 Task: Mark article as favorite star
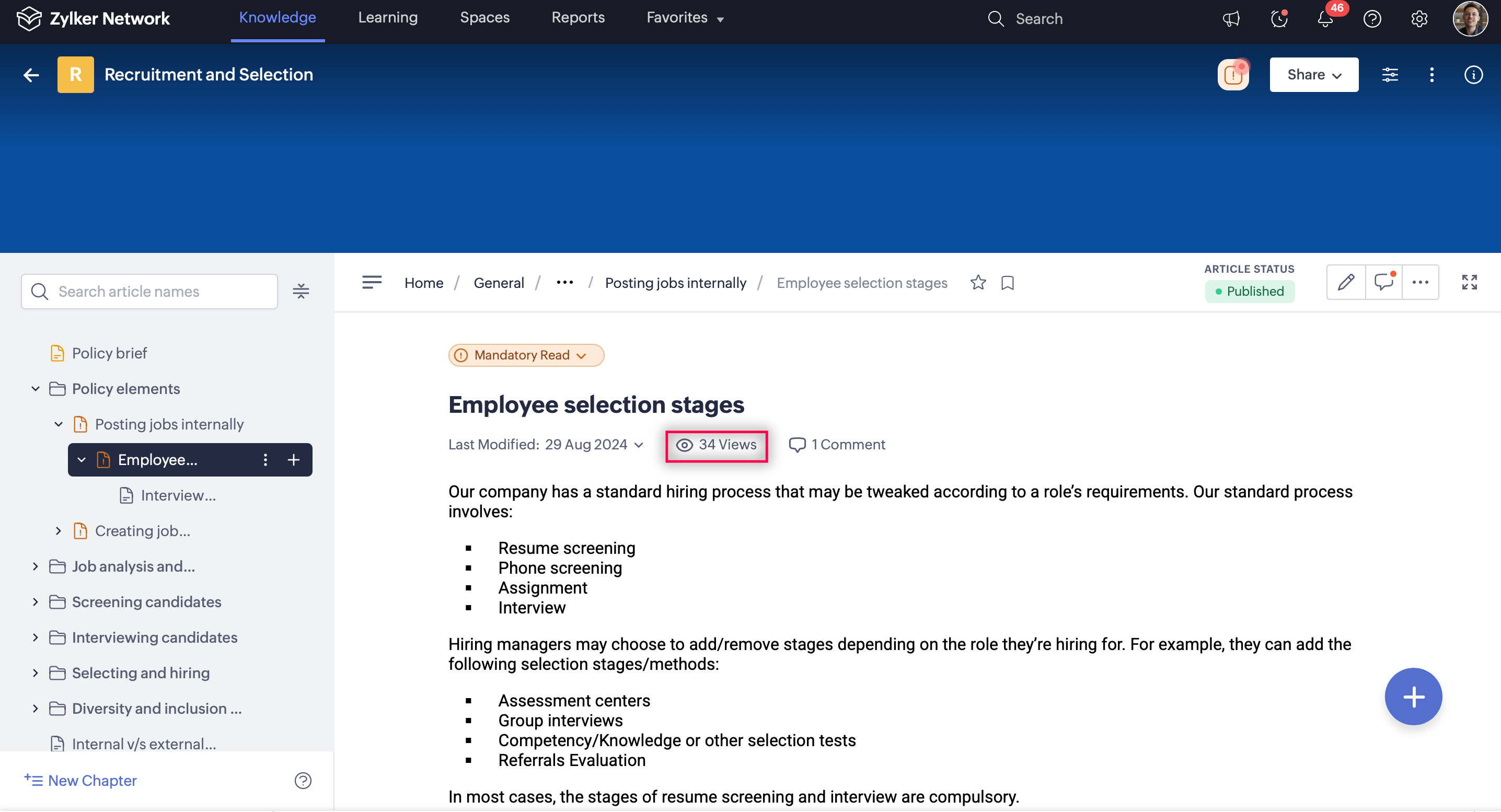[978, 283]
